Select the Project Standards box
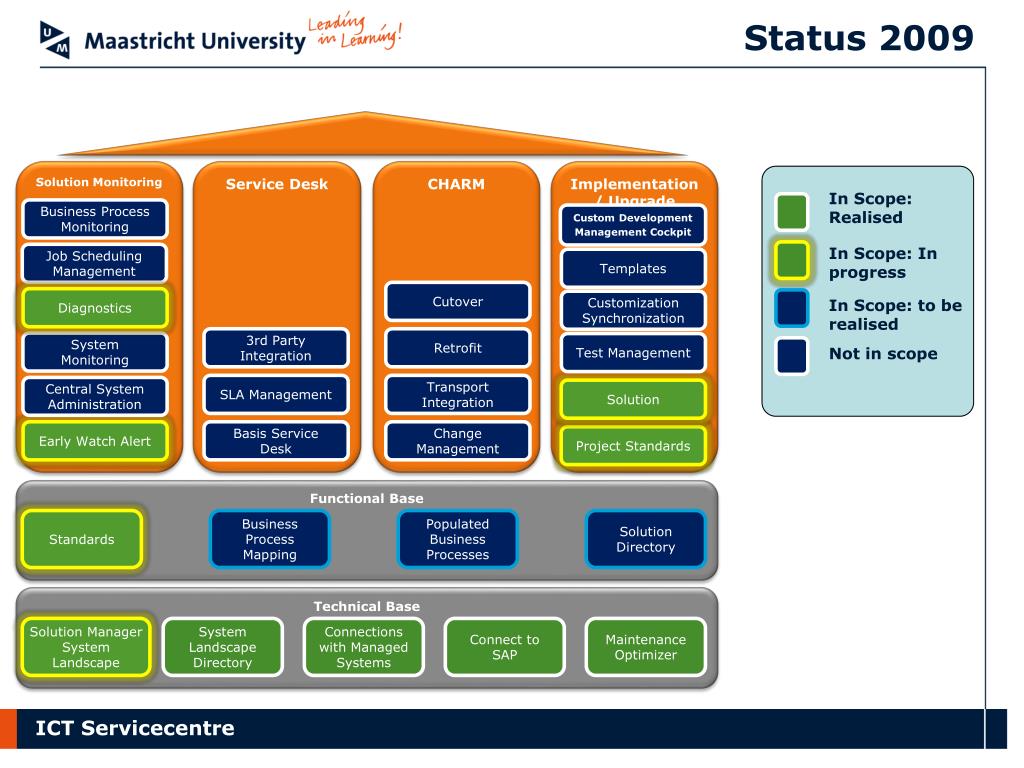Viewport: 1024px width, 768px height. point(633,446)
